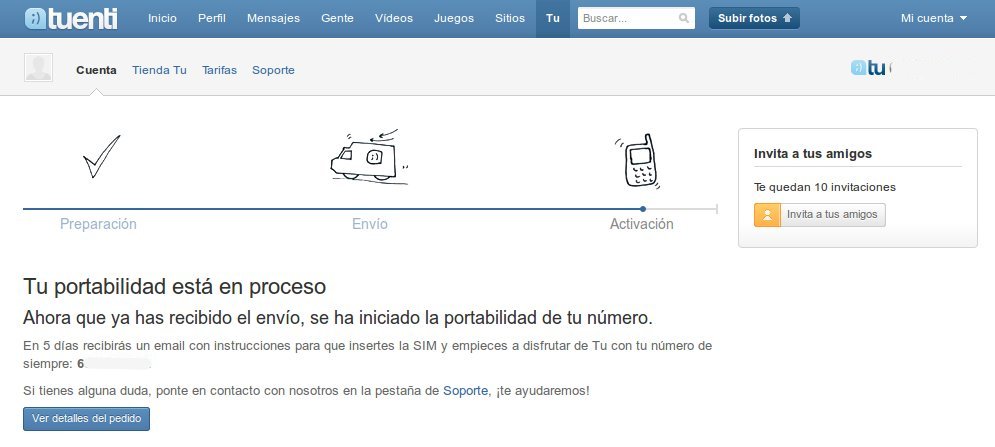Open the Tienda Tu sub-tab
This screenshot has width=995, height=447.
pos(159,70)
